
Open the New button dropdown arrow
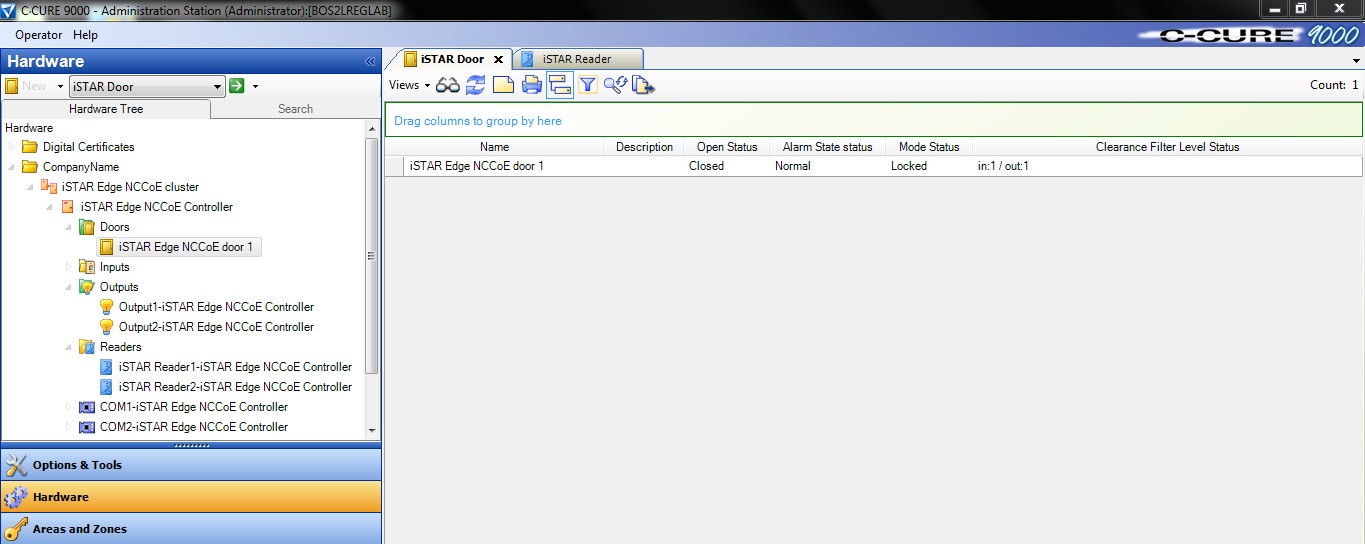coord(60,87)
